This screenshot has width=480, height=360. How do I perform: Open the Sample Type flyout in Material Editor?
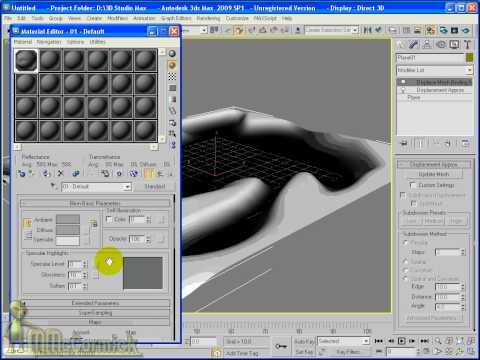pyautogui.click(x=172, y=53)
